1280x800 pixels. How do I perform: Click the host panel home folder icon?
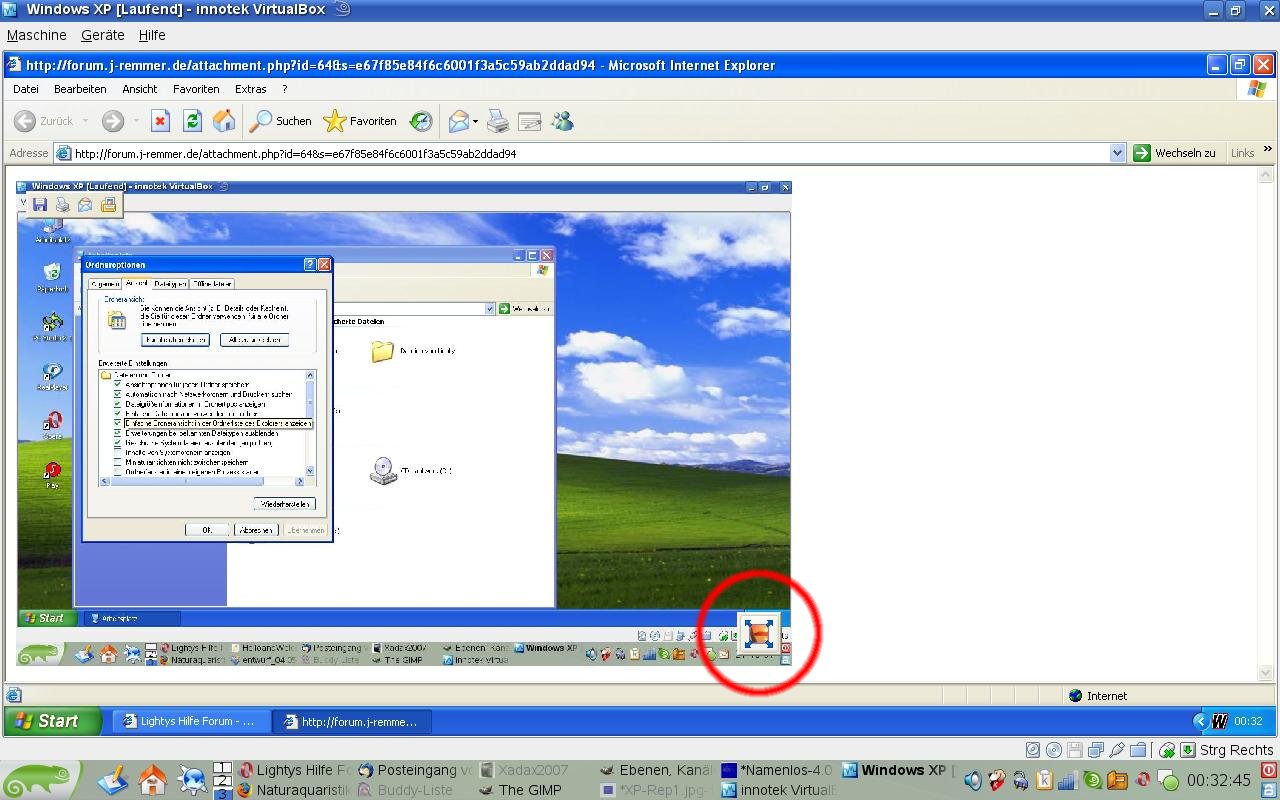click(x=153, y=780)
